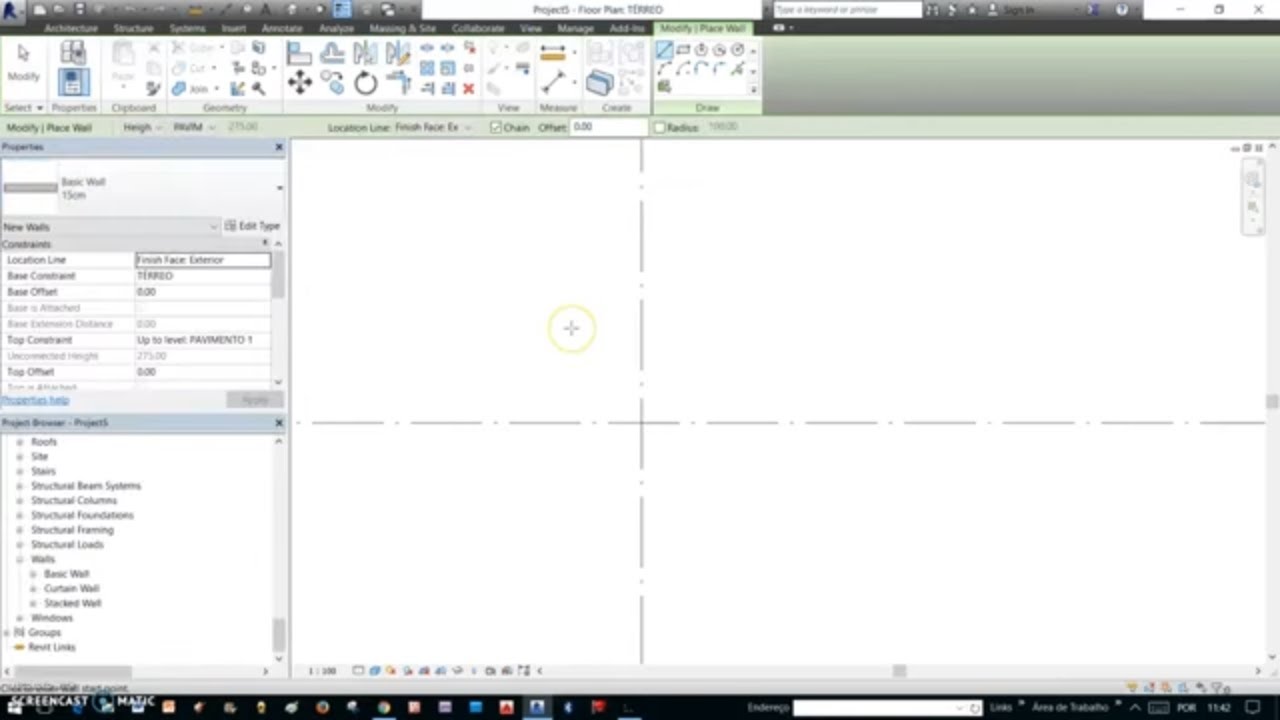The width and height of the screenshot is (1280, 720).
Task: Select the Line draw tool
Action: coord(664,50)
